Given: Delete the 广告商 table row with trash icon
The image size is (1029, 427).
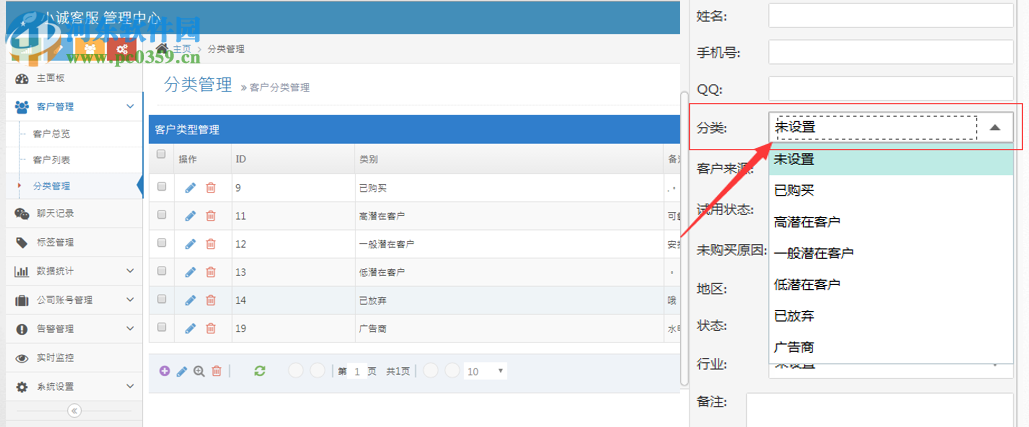Looking at the screenshot, I should 211,328.
